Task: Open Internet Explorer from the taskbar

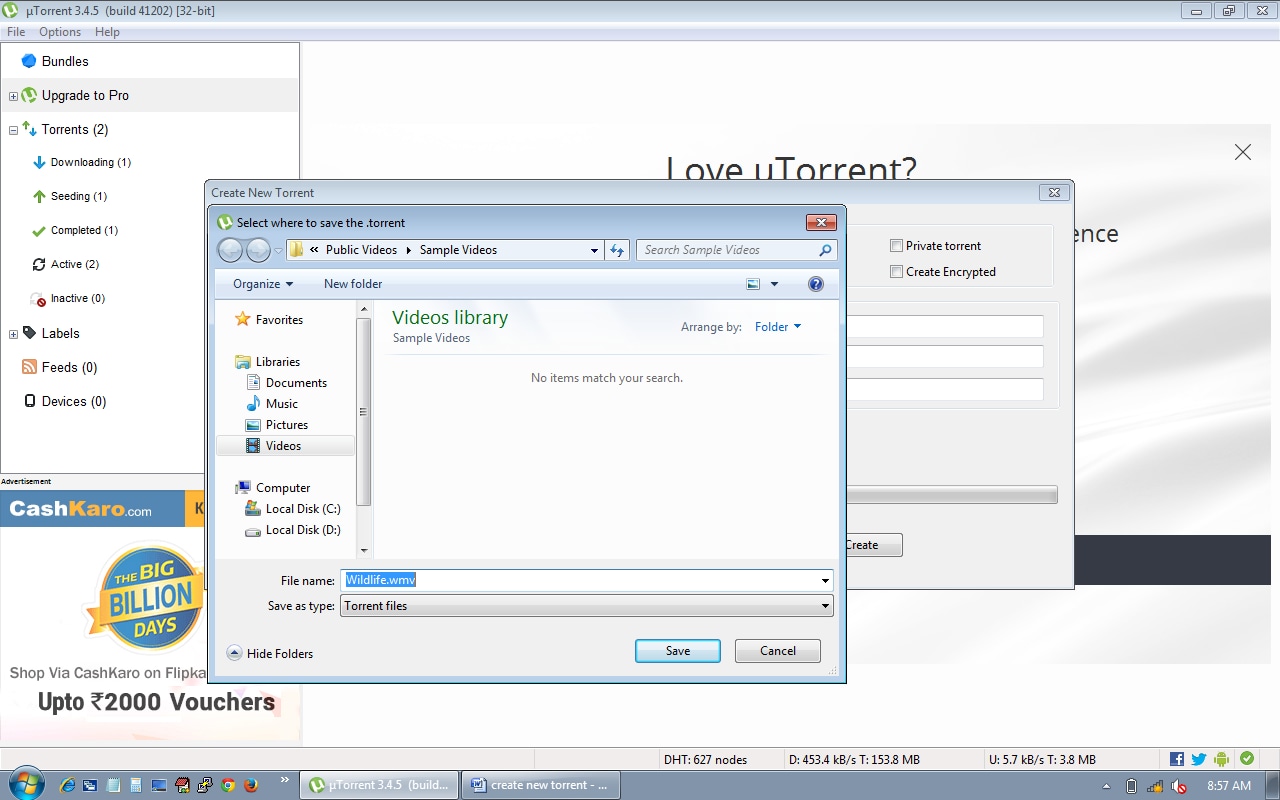Action: pos(68,785)
